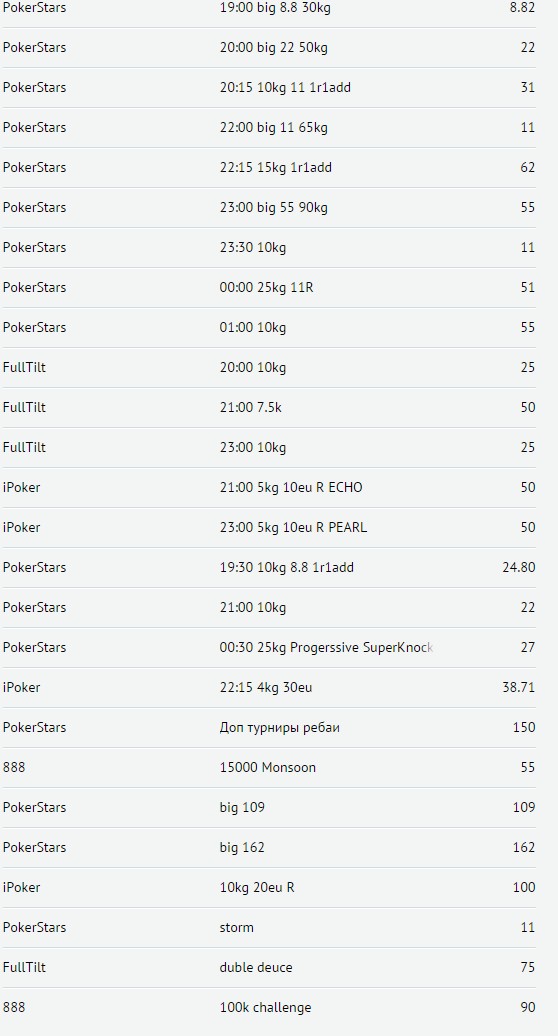Select the FullTilt 21:00 7.5k row
Screen dimensions: 558x1036
tap(268, 408)
